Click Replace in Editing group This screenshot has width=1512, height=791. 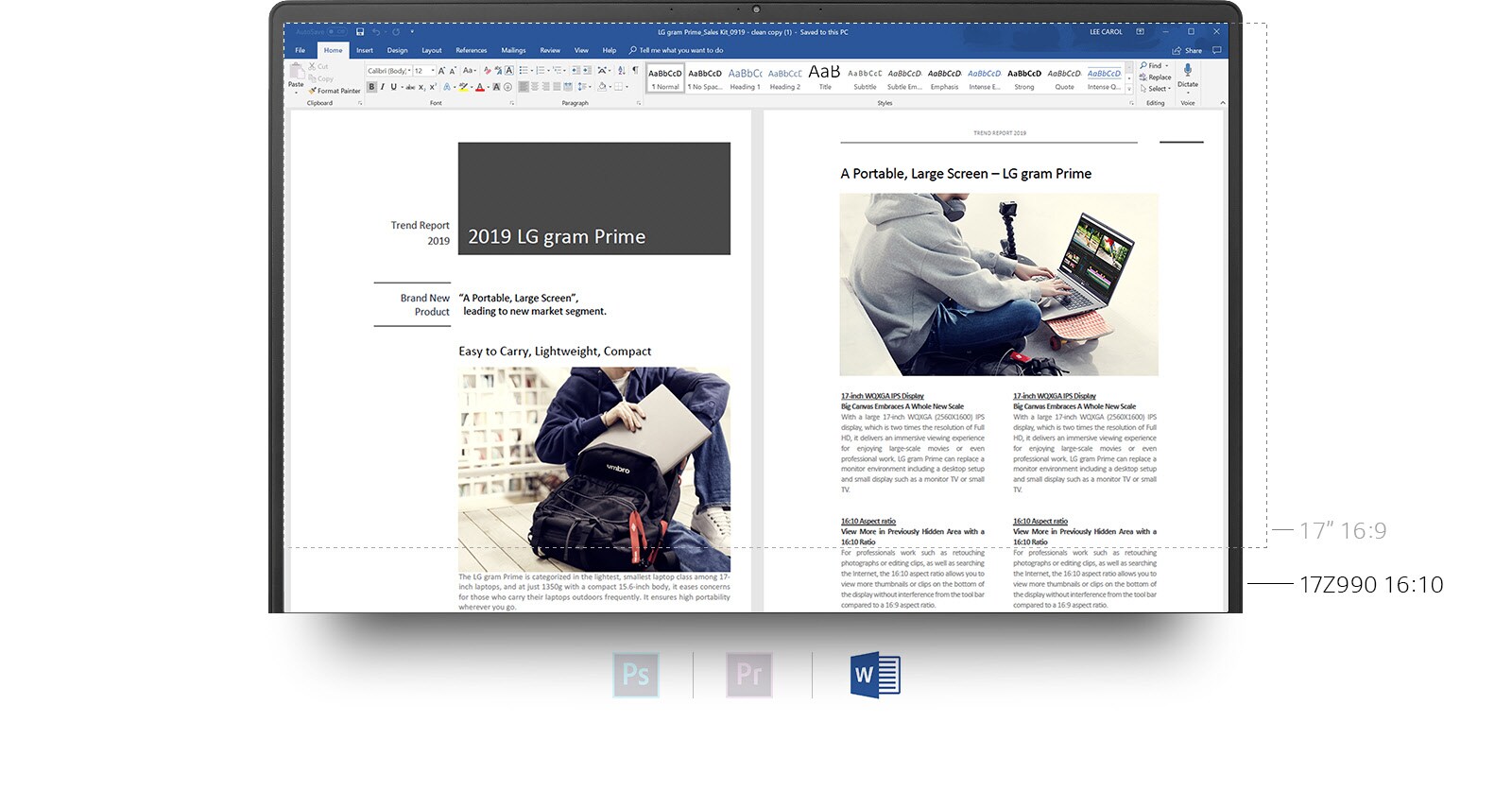point(1156,77)
